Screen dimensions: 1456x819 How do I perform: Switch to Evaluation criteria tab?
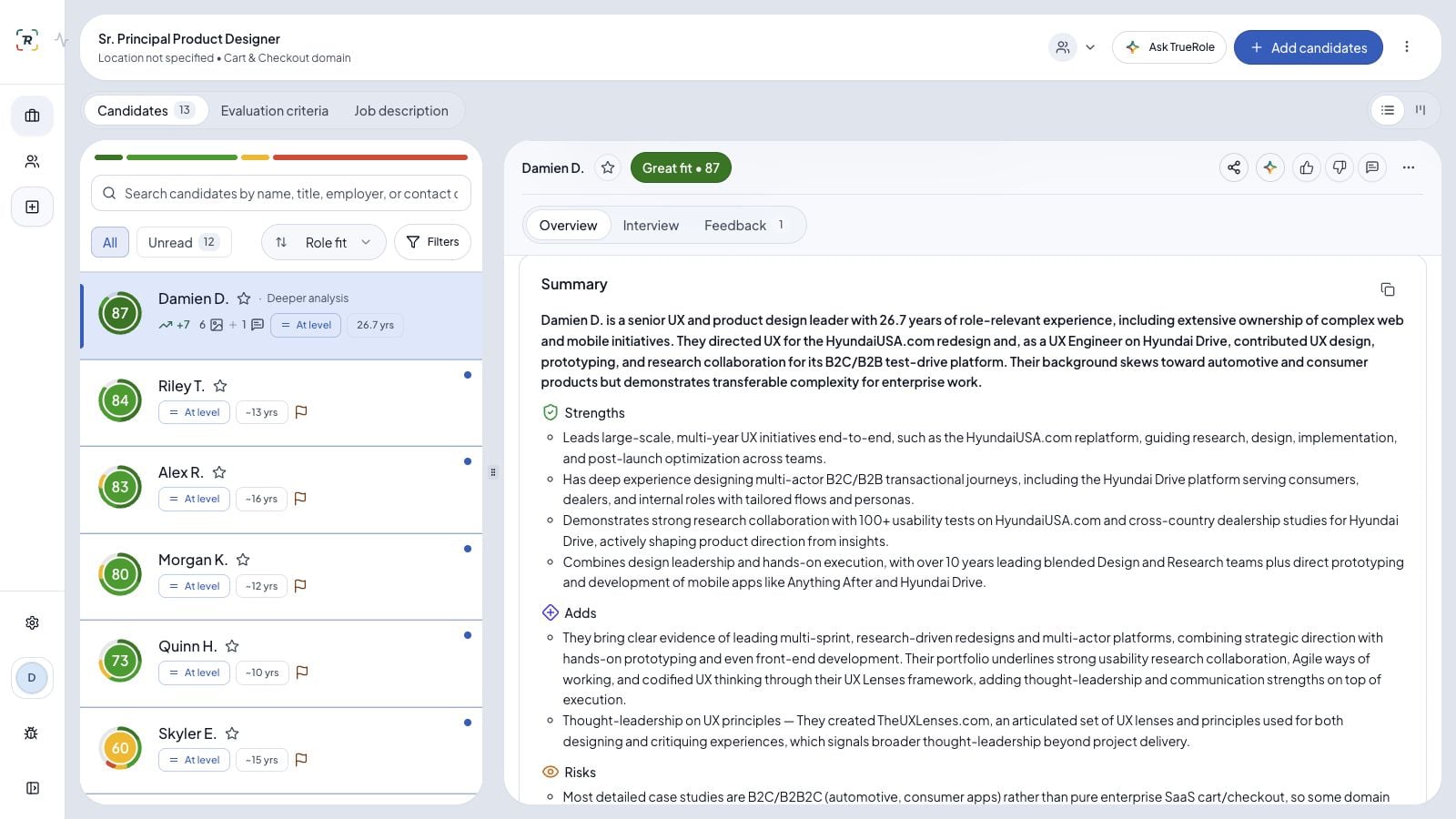pyautogui.click(x=274, y=111)
